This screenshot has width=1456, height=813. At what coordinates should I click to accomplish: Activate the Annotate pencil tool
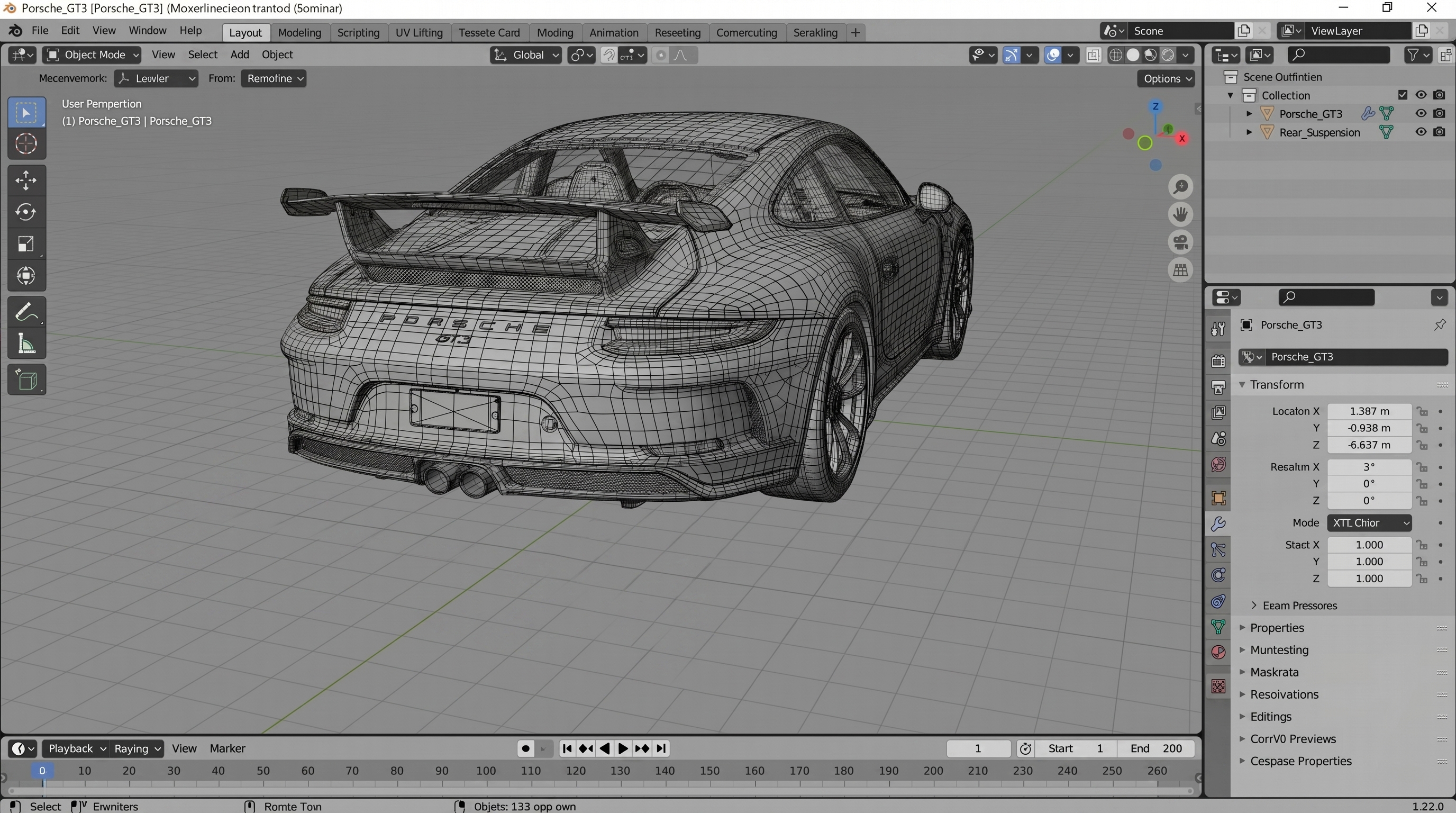[x=26, y=312]
